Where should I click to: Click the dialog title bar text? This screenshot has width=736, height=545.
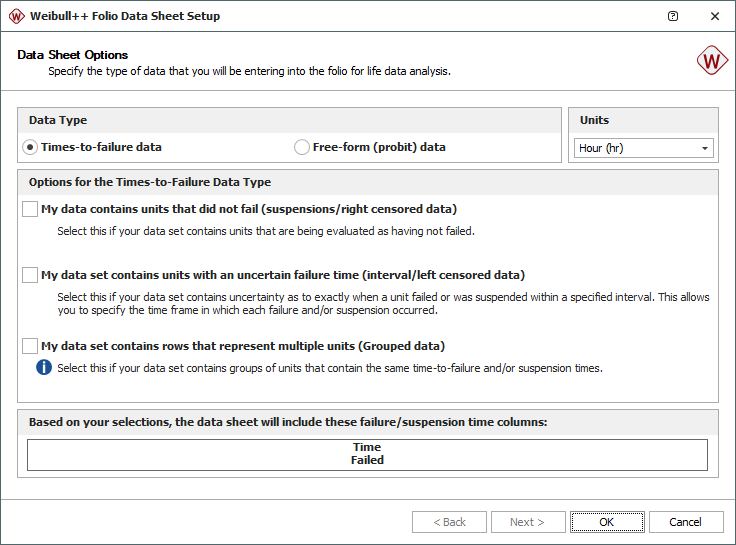pyautogui.click(x=125, y=16)
